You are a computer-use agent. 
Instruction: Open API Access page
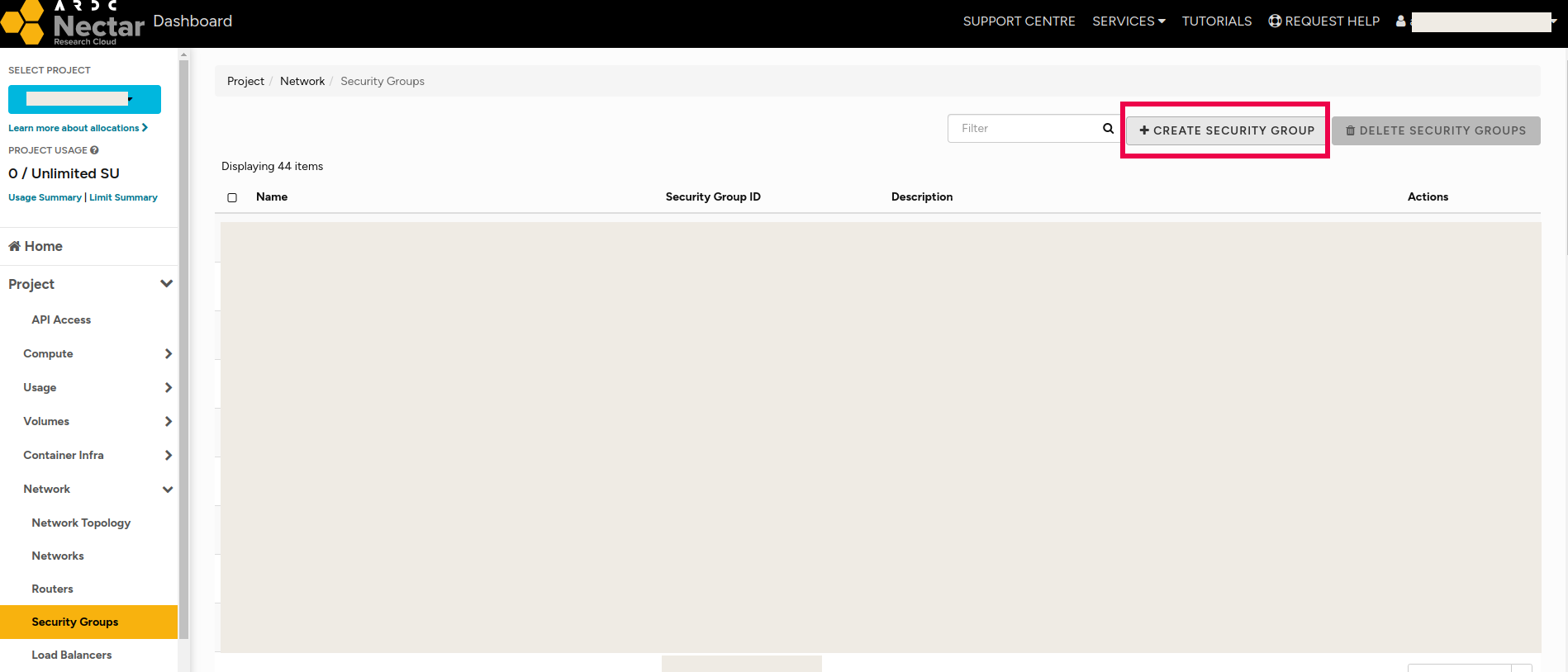click(61, 319)
